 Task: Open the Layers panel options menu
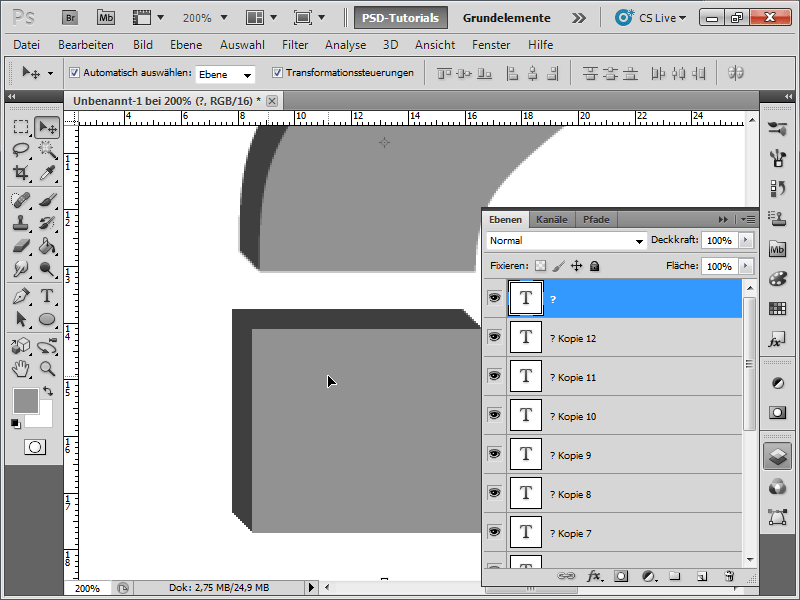[748, 219]
